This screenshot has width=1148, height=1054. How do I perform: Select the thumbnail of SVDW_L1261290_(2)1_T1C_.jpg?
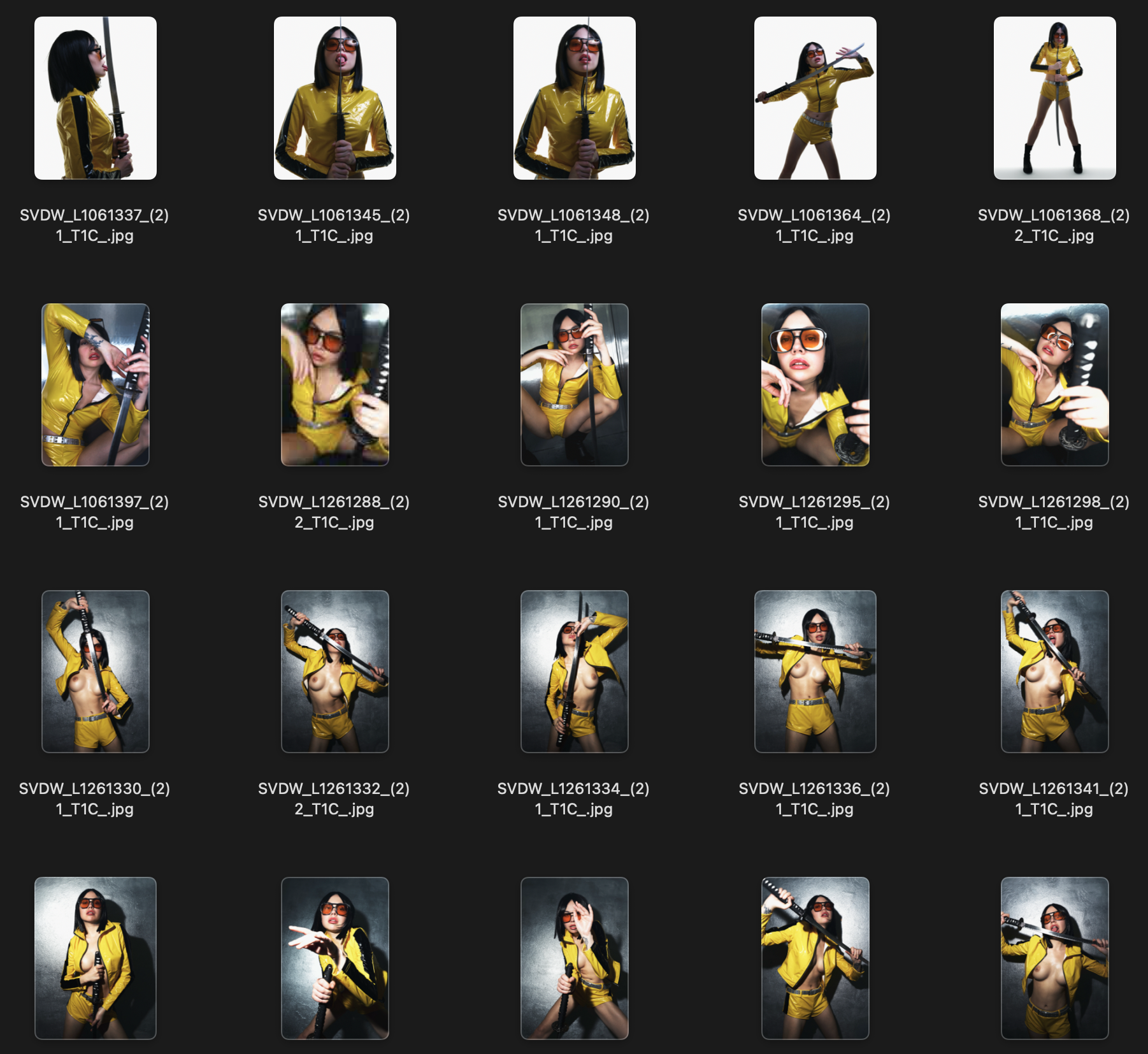tap(575, 385)
